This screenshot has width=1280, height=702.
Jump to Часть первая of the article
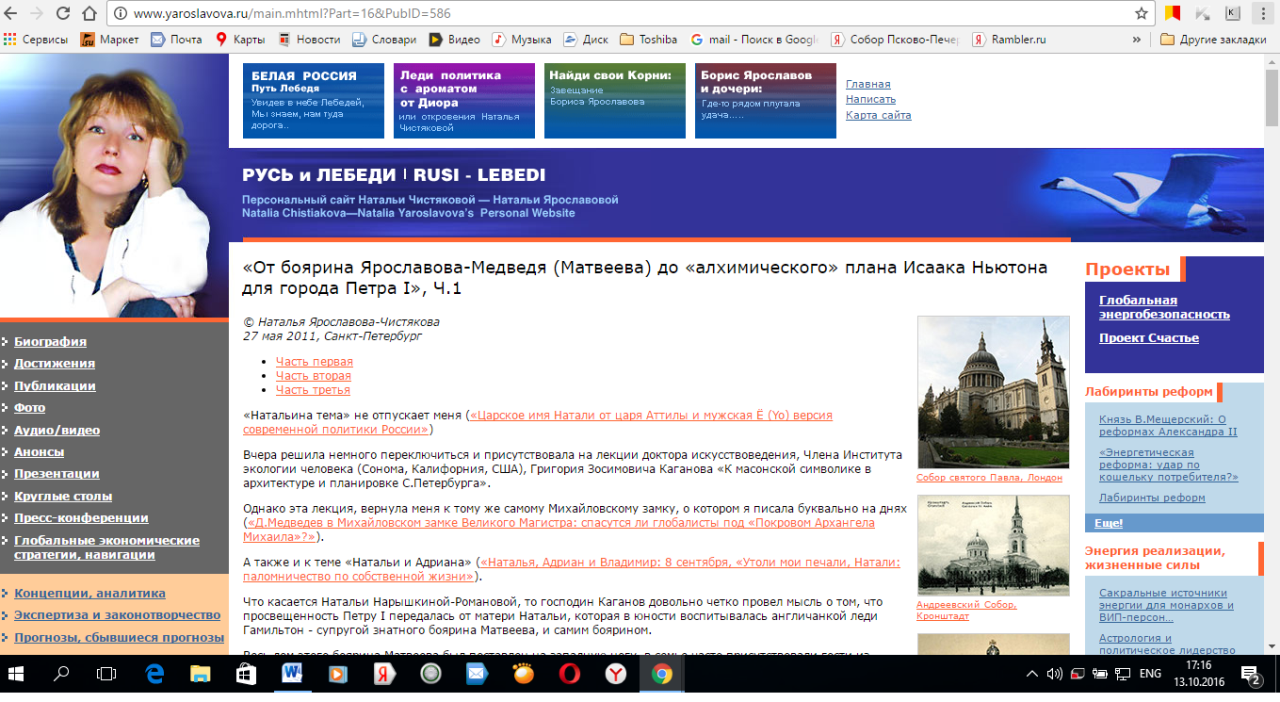point(314,362)
